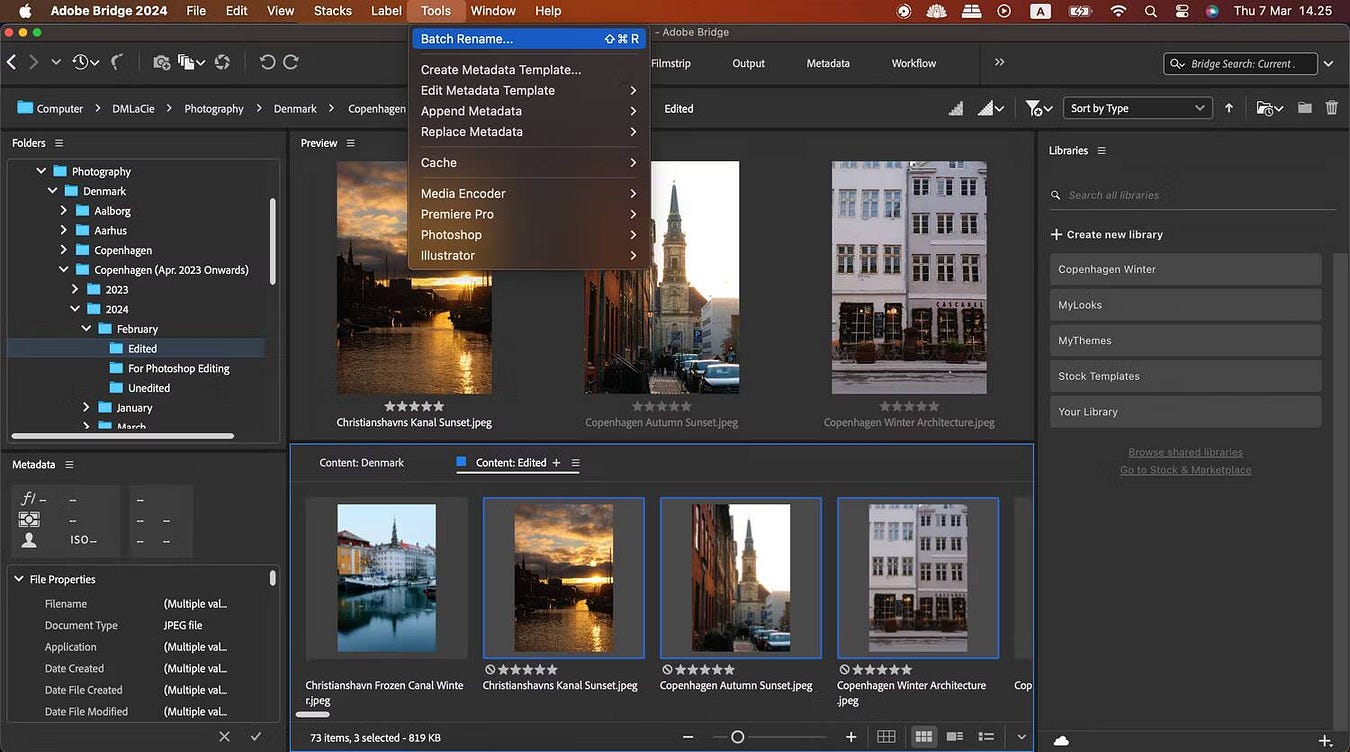Open the filter items by rating menu
The image size is (1350, 752).
pos(1040,108)
